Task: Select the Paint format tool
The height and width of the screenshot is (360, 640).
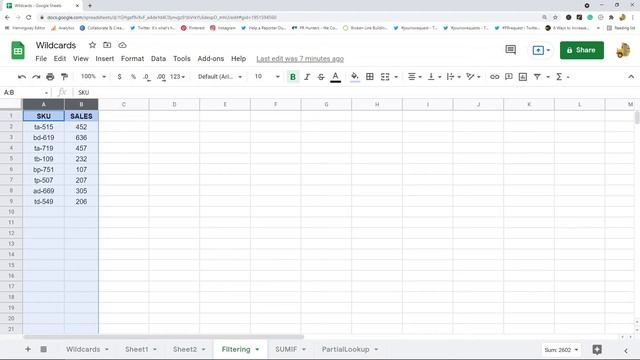Action: 64,77
